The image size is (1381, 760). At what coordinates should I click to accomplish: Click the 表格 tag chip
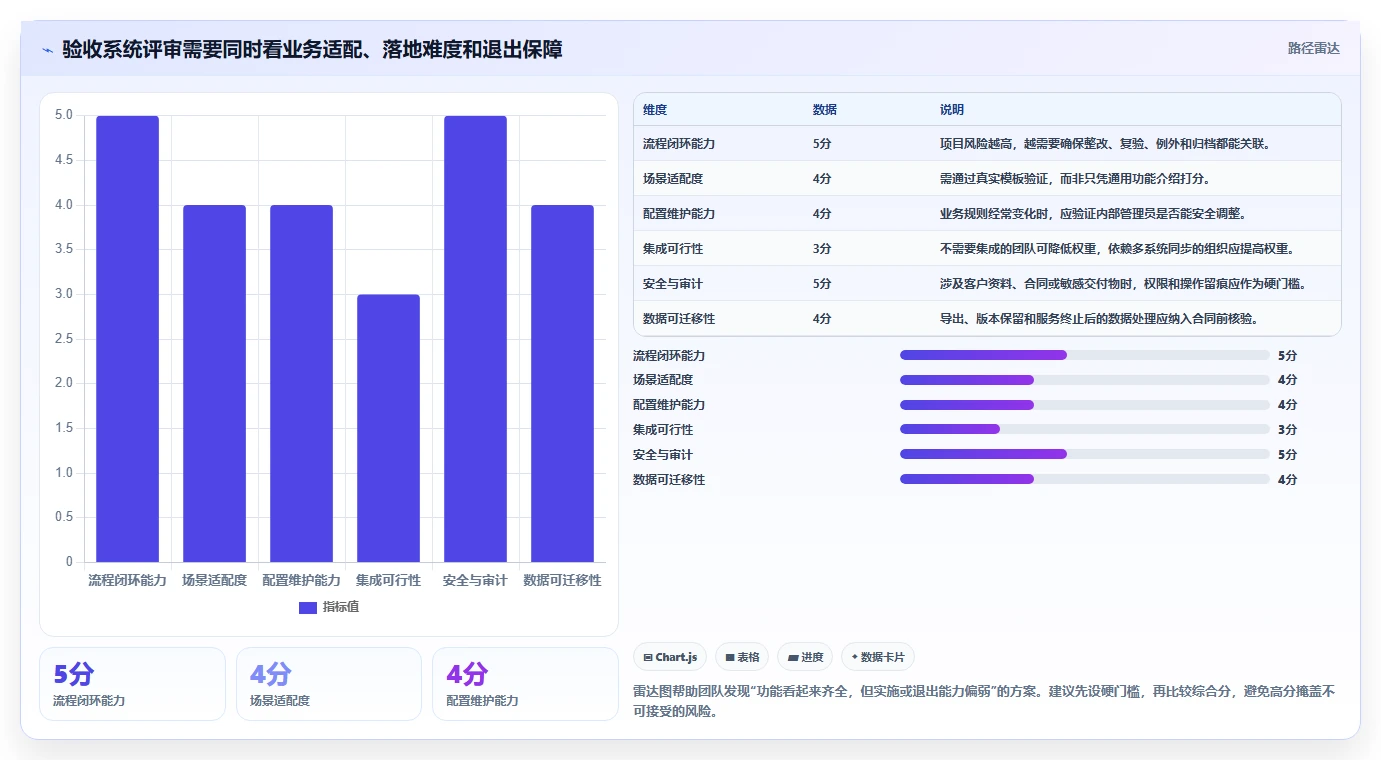pos(742,657)
